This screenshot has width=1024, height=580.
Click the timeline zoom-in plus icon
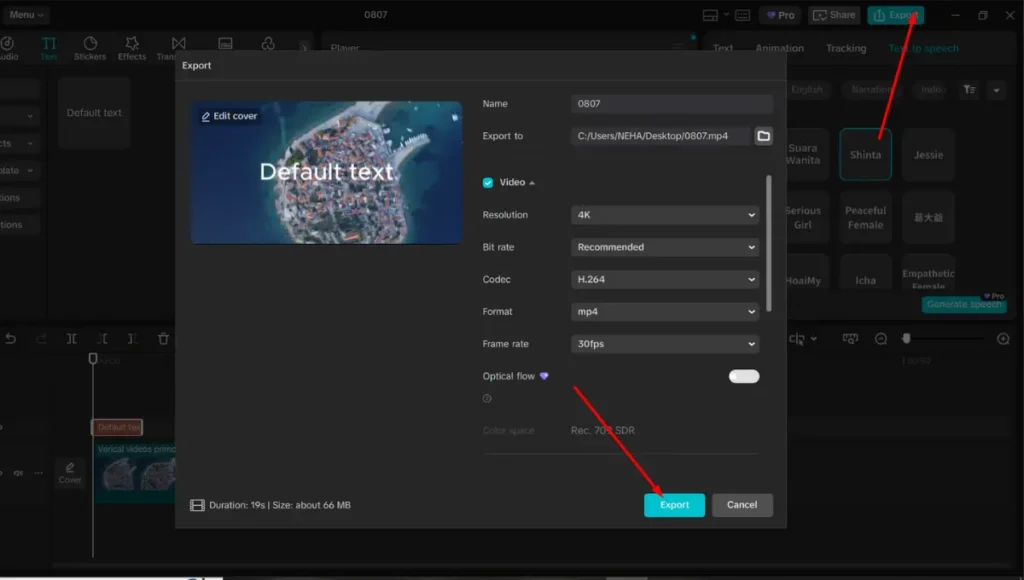1003,339
